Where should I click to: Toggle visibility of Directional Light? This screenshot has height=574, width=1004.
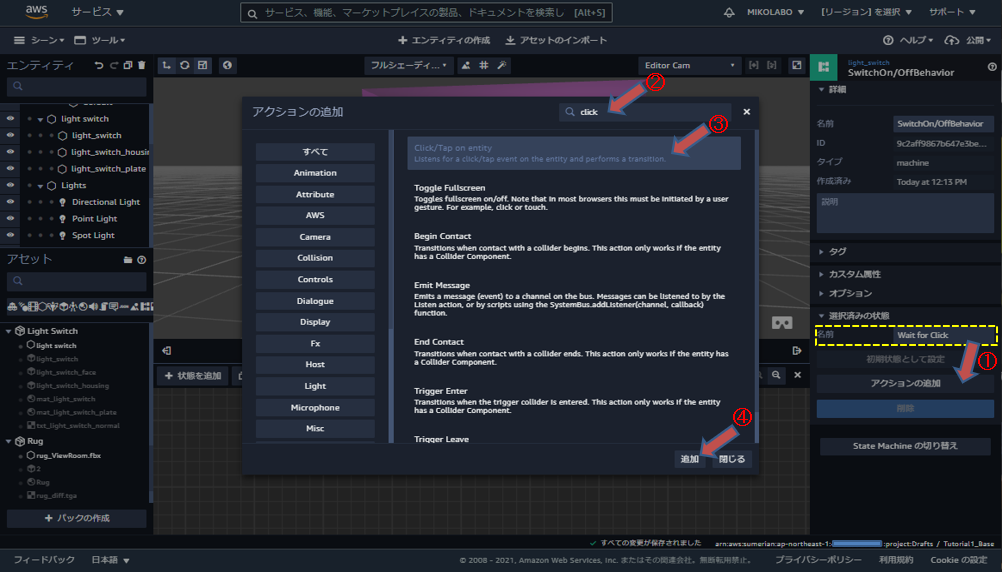10,202
